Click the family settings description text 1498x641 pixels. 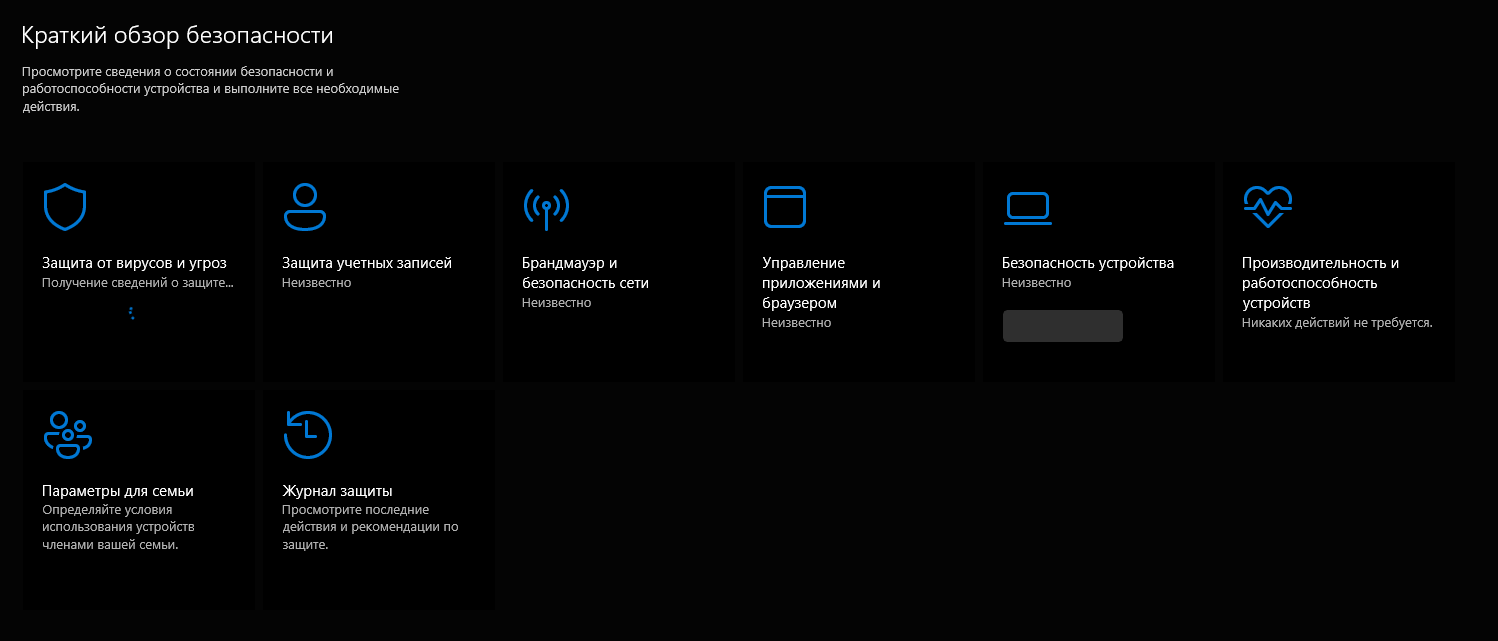[x=118, y=528]
